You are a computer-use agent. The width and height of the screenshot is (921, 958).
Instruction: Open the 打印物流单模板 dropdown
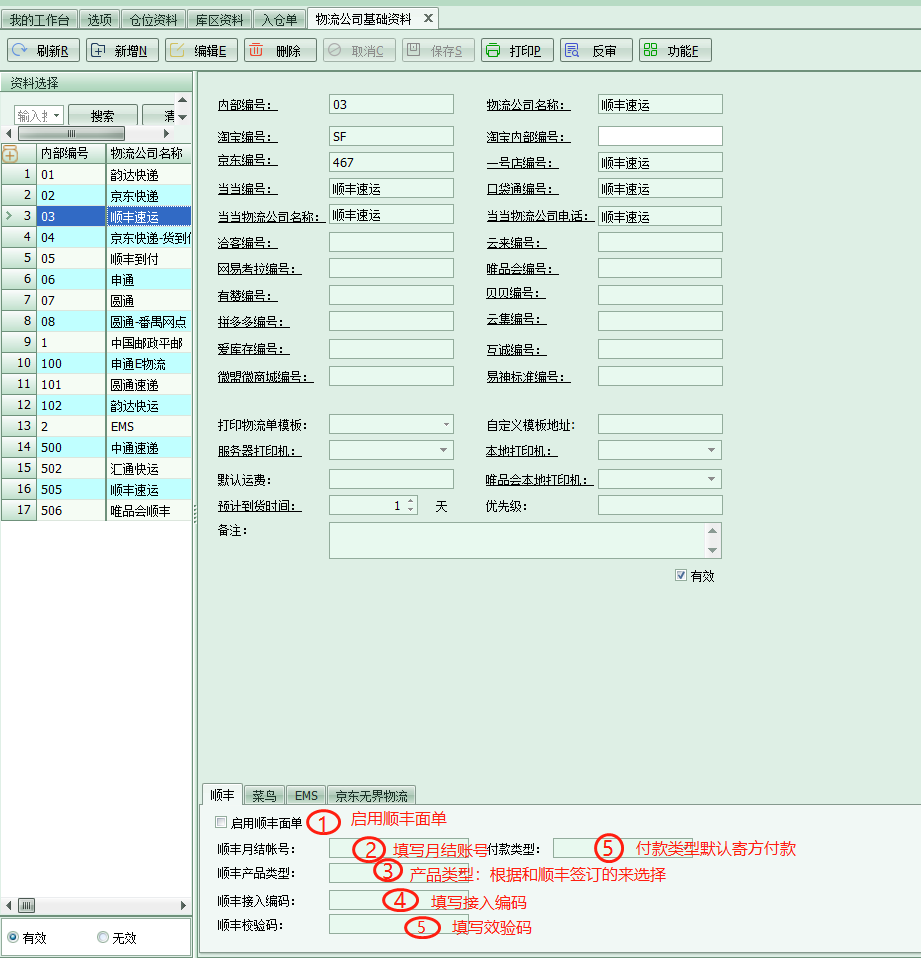[x=445, y=424]
